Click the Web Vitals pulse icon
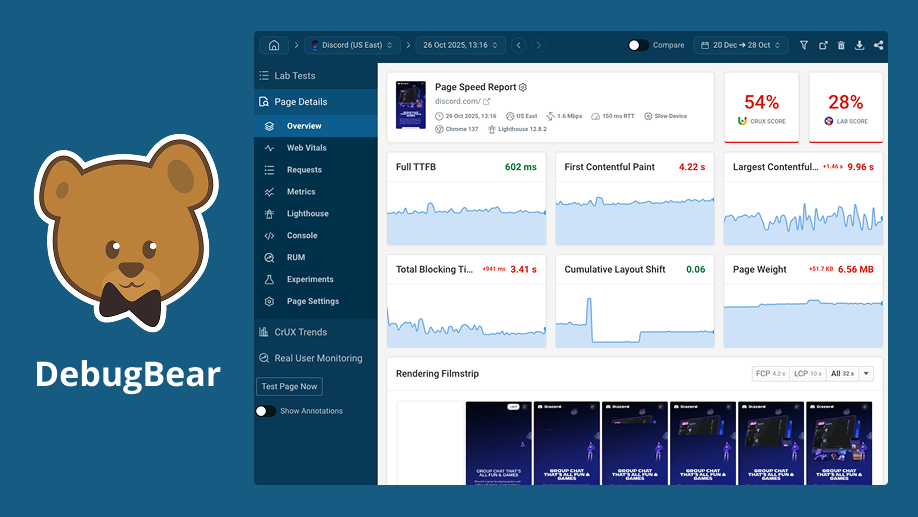 269,148
